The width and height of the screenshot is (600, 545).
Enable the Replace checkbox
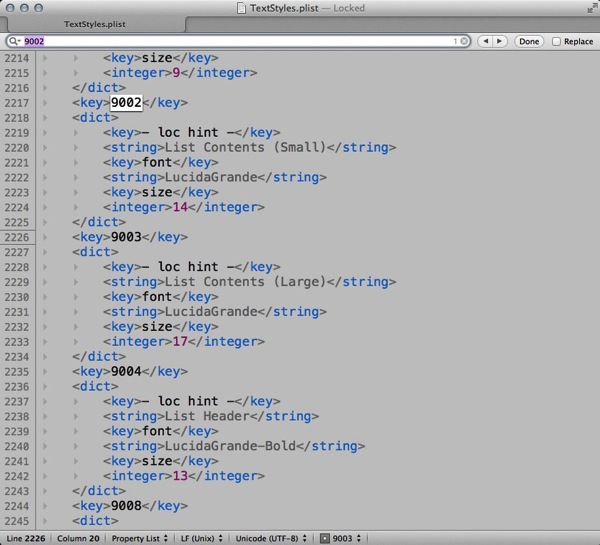click(556, 41)
